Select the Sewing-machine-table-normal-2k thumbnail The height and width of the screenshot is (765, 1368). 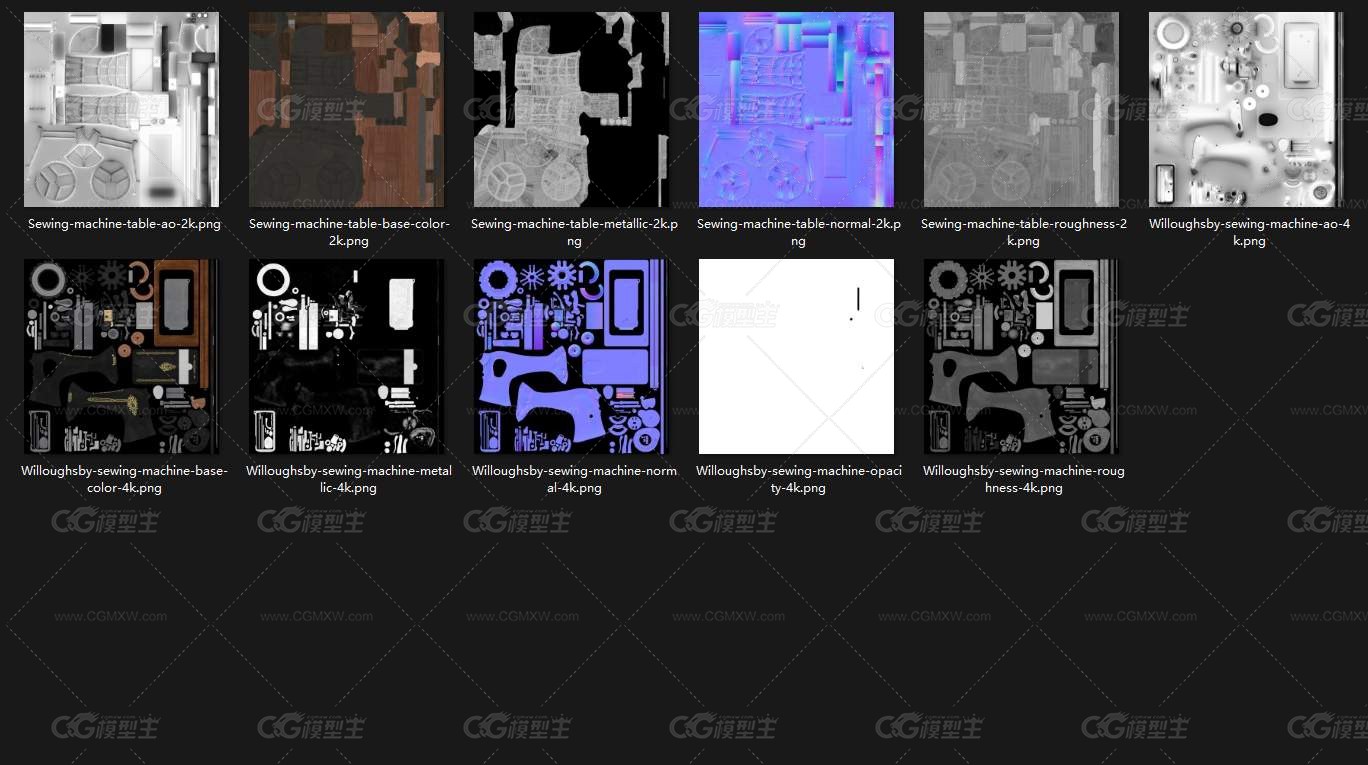[797, 110]
